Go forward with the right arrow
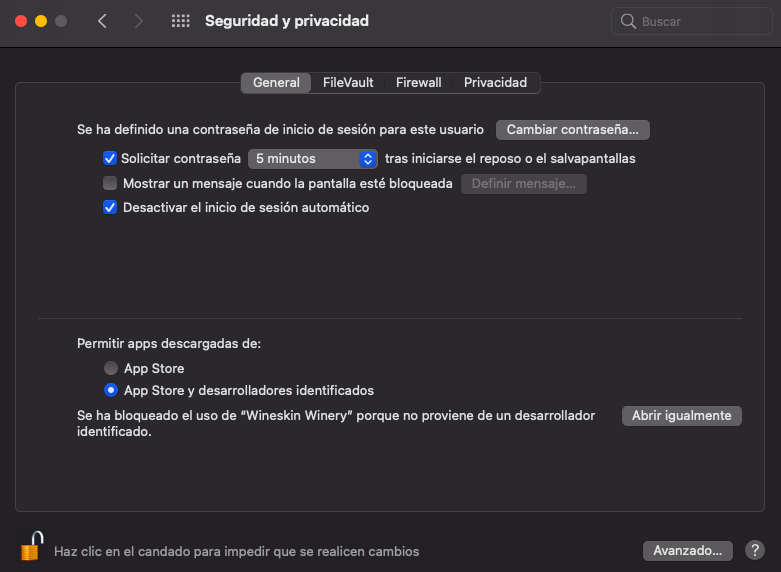This screenshot has height=572, width=781. [138, 21]
